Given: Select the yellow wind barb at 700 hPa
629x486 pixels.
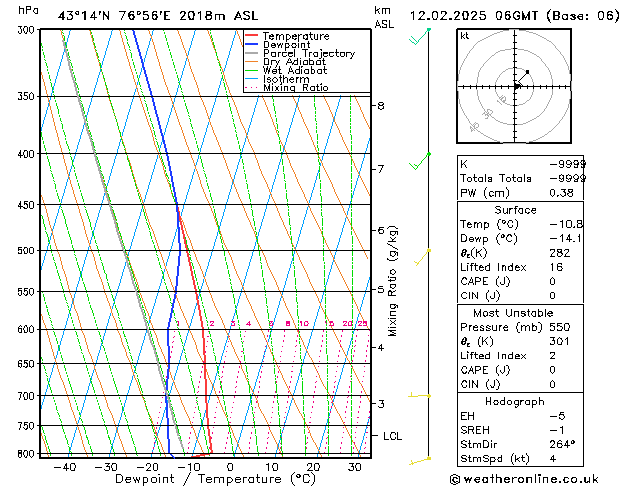Looking at the screenshot, I should click(x=420, y=396).
